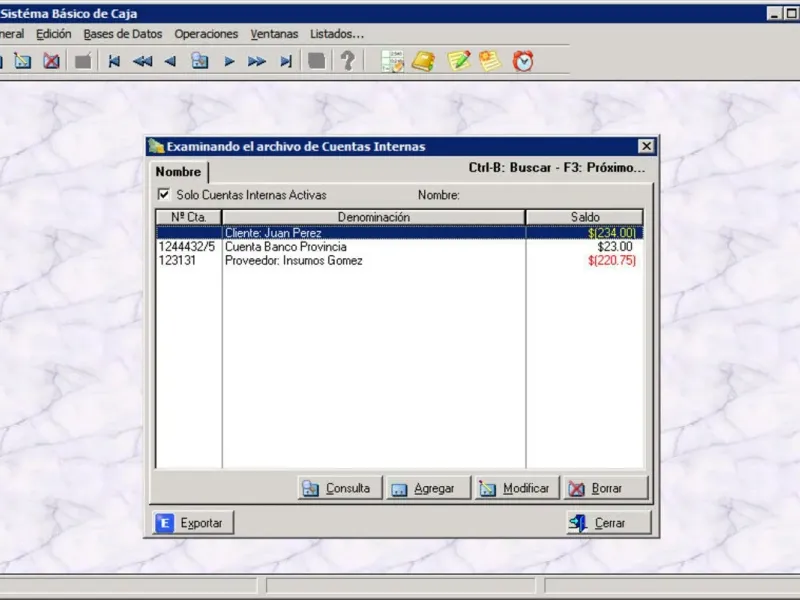800x600 pixels.
Task: Click the $(220.75) balance cell
Action: point(612,261)
